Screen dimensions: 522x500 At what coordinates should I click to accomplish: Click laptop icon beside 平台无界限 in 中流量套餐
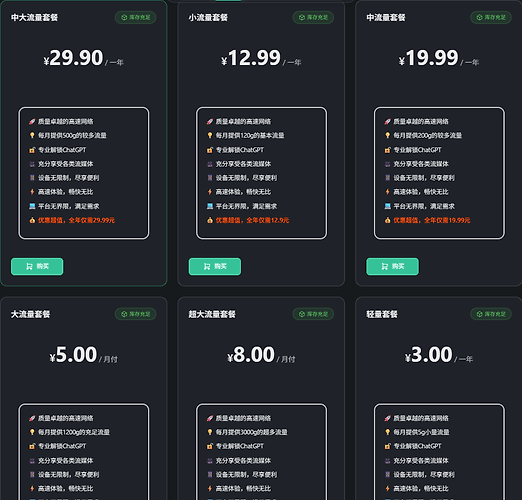click(387, 206)
